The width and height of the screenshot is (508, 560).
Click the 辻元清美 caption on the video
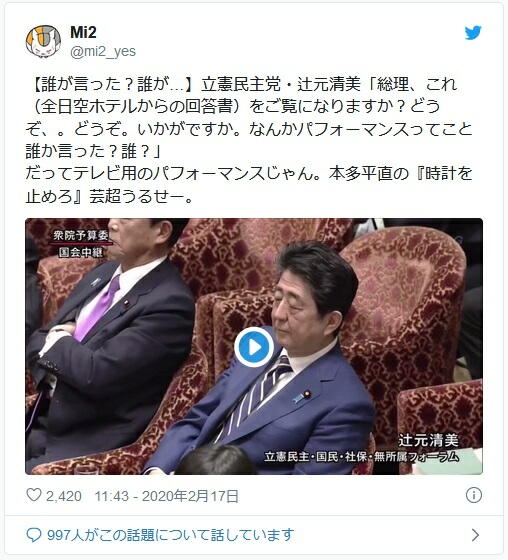pyautogui.click(x=428, y=440)
